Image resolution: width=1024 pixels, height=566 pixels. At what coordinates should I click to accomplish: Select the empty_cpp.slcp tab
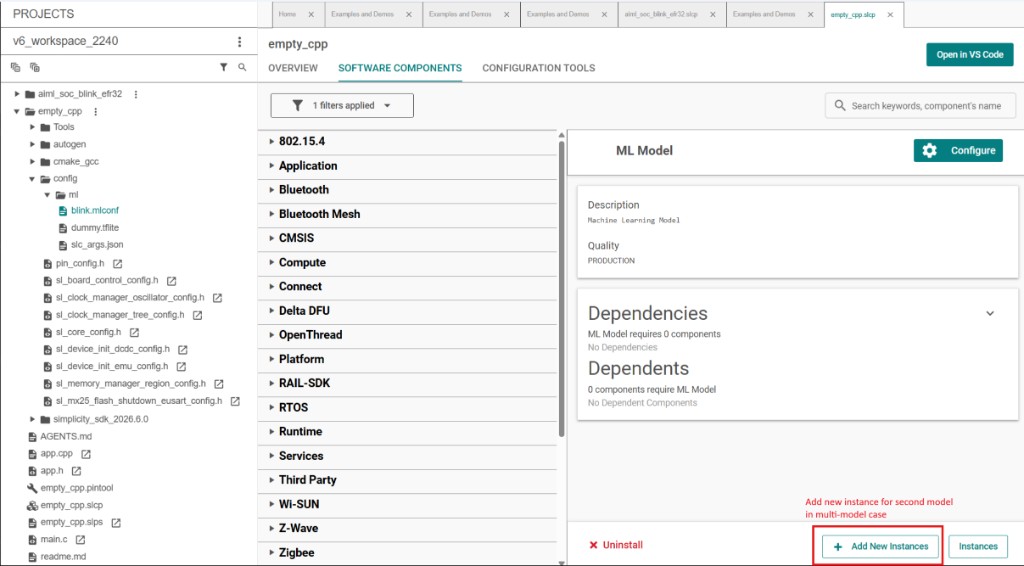point(853,14)
